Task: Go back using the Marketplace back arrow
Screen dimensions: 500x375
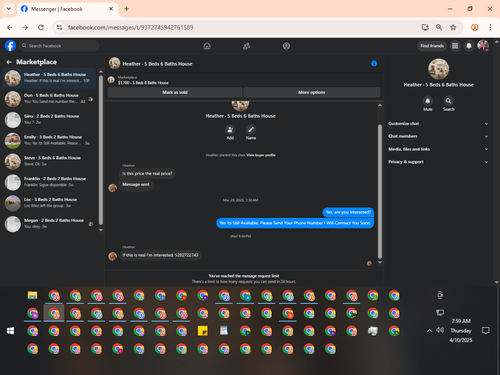Action: coord(9,62)
